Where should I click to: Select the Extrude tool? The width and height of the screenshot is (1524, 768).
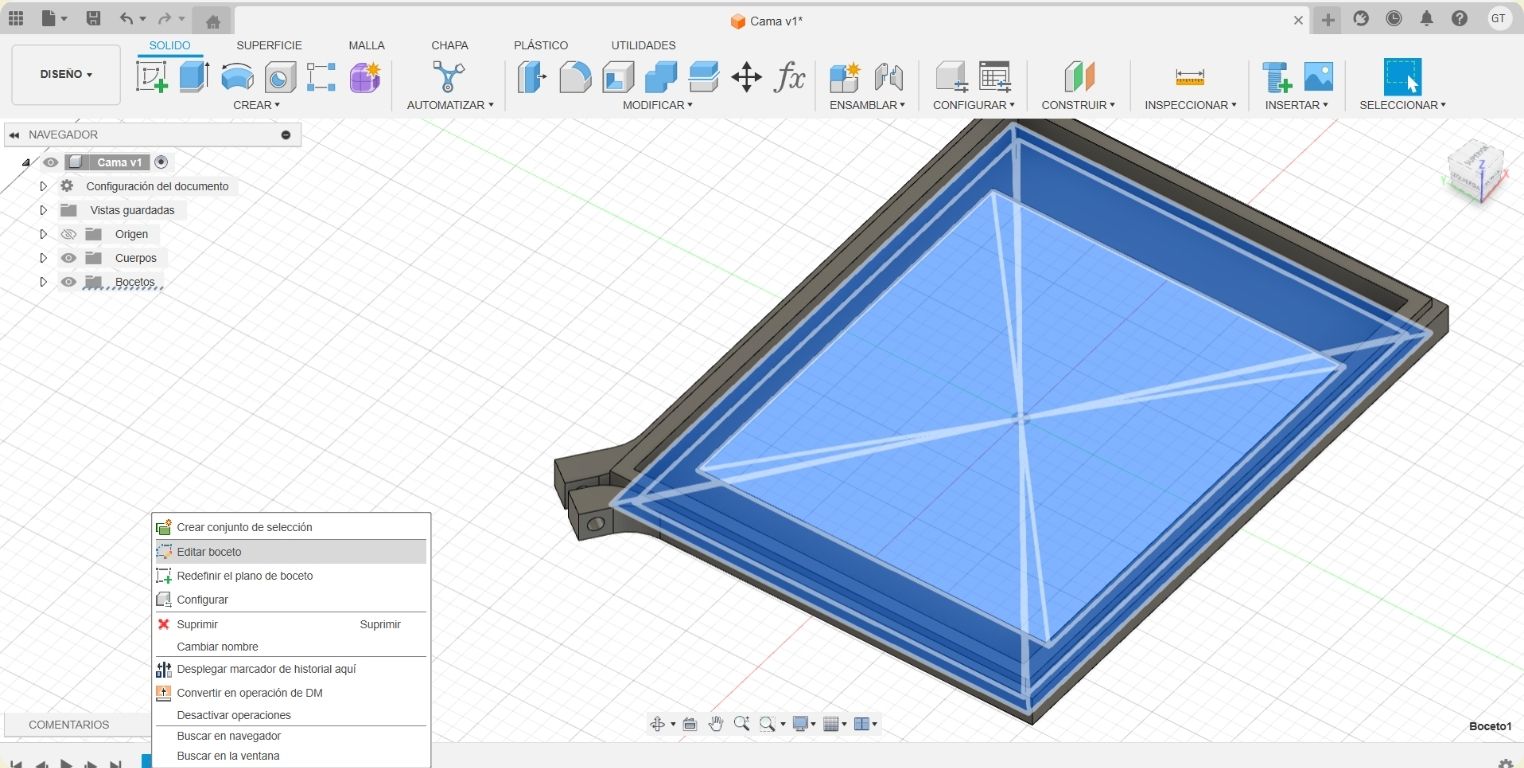click(x=194, y=77)
